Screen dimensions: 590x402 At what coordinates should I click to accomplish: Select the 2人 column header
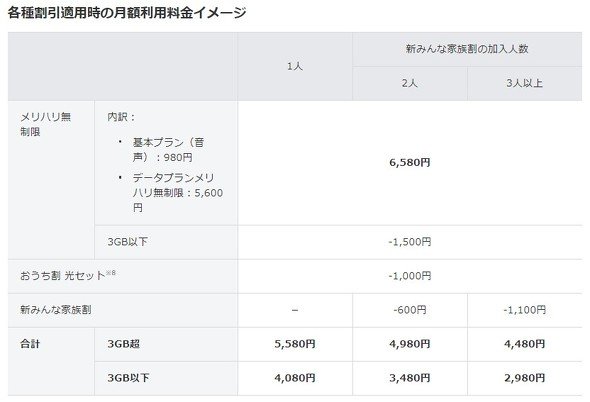[x=409, y=83]
